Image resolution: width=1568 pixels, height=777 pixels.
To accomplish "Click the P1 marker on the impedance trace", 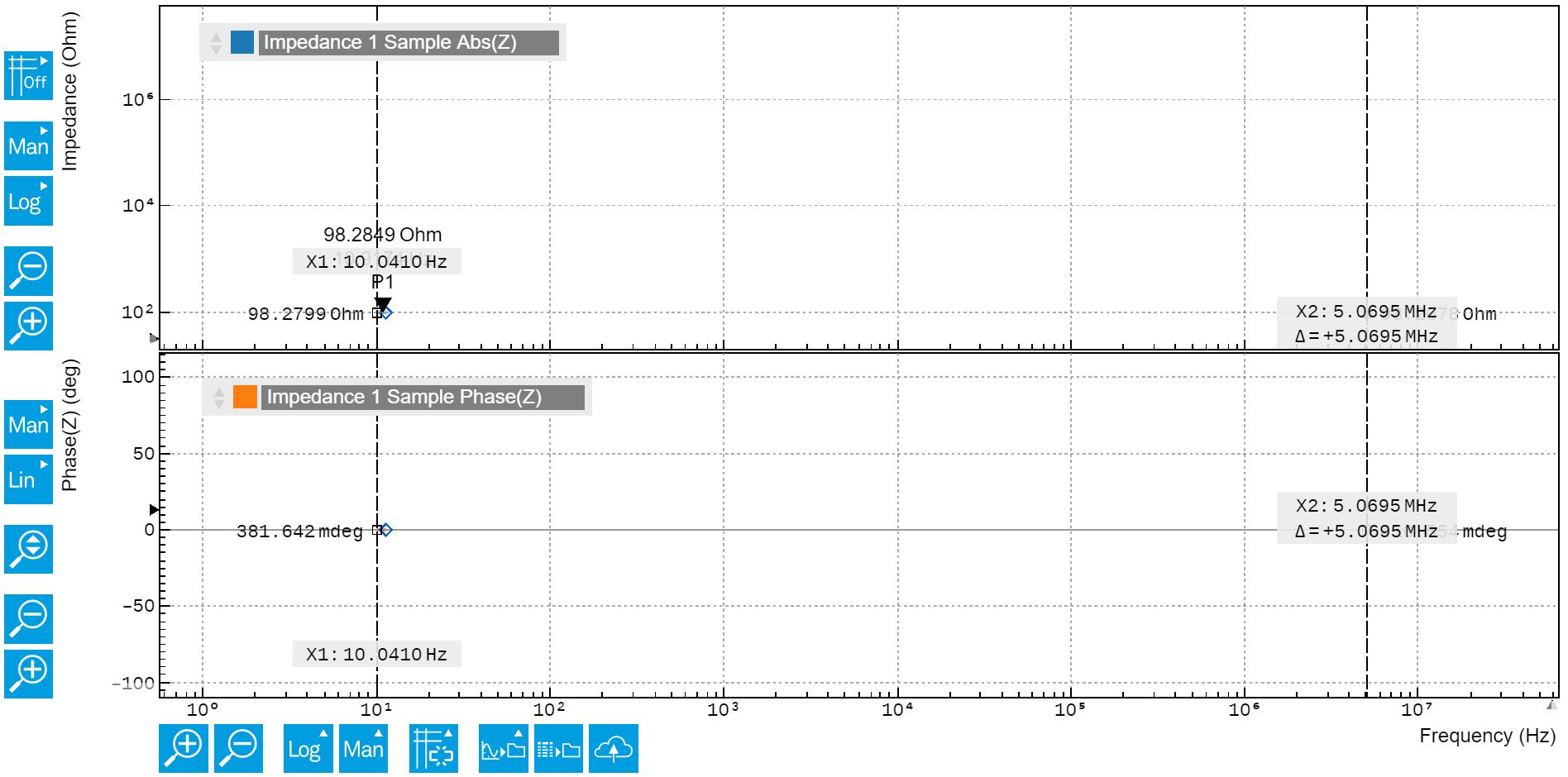I will [383, 303].
